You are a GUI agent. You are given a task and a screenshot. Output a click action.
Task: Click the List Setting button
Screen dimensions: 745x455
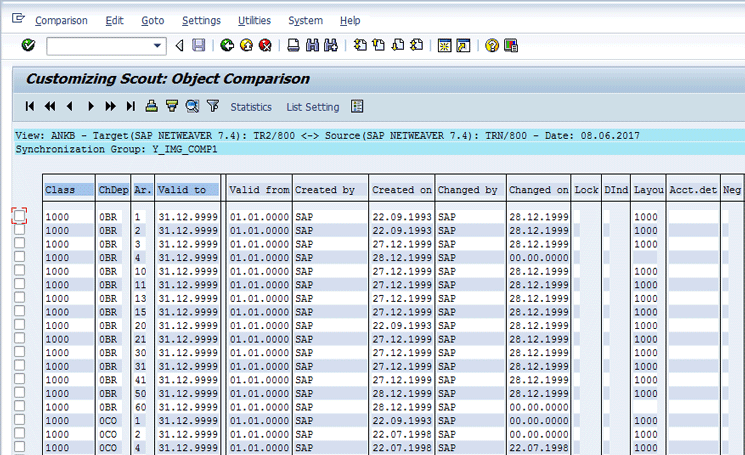[312, 107]
